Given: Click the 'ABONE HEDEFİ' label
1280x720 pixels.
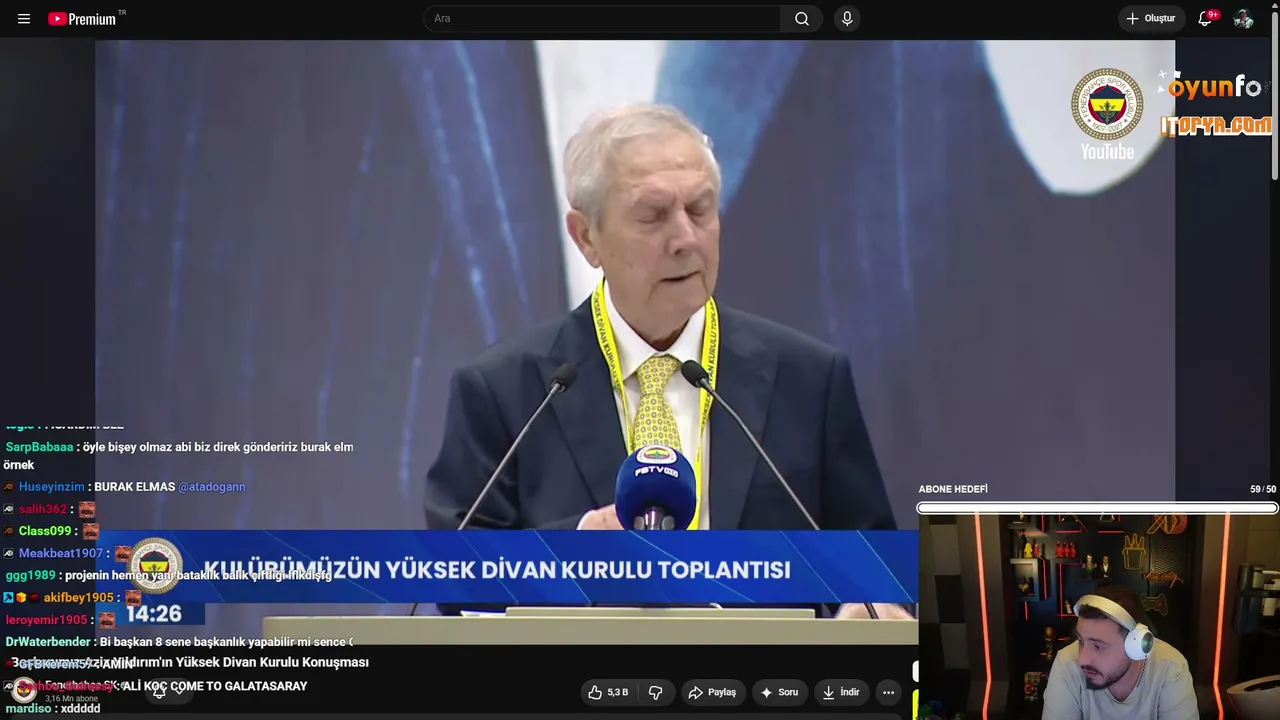Looking at the screenshot, I should (x=953, y=489).
